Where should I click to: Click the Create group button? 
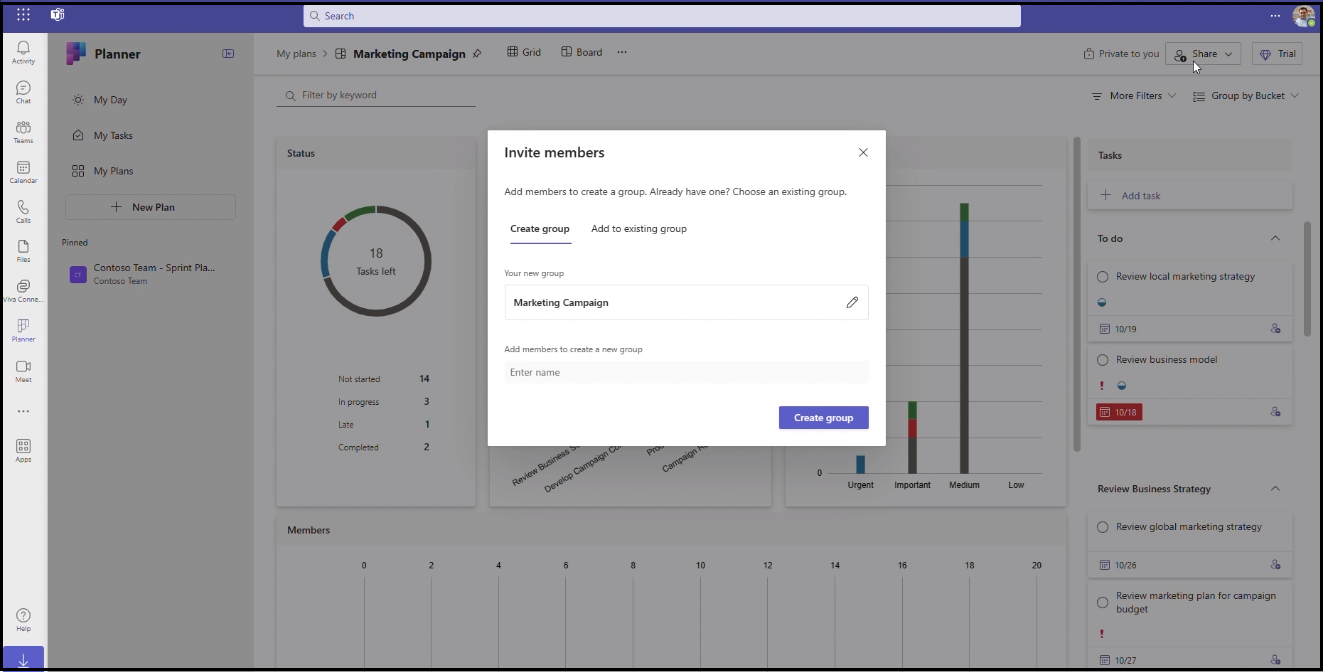tap(823, 418)
